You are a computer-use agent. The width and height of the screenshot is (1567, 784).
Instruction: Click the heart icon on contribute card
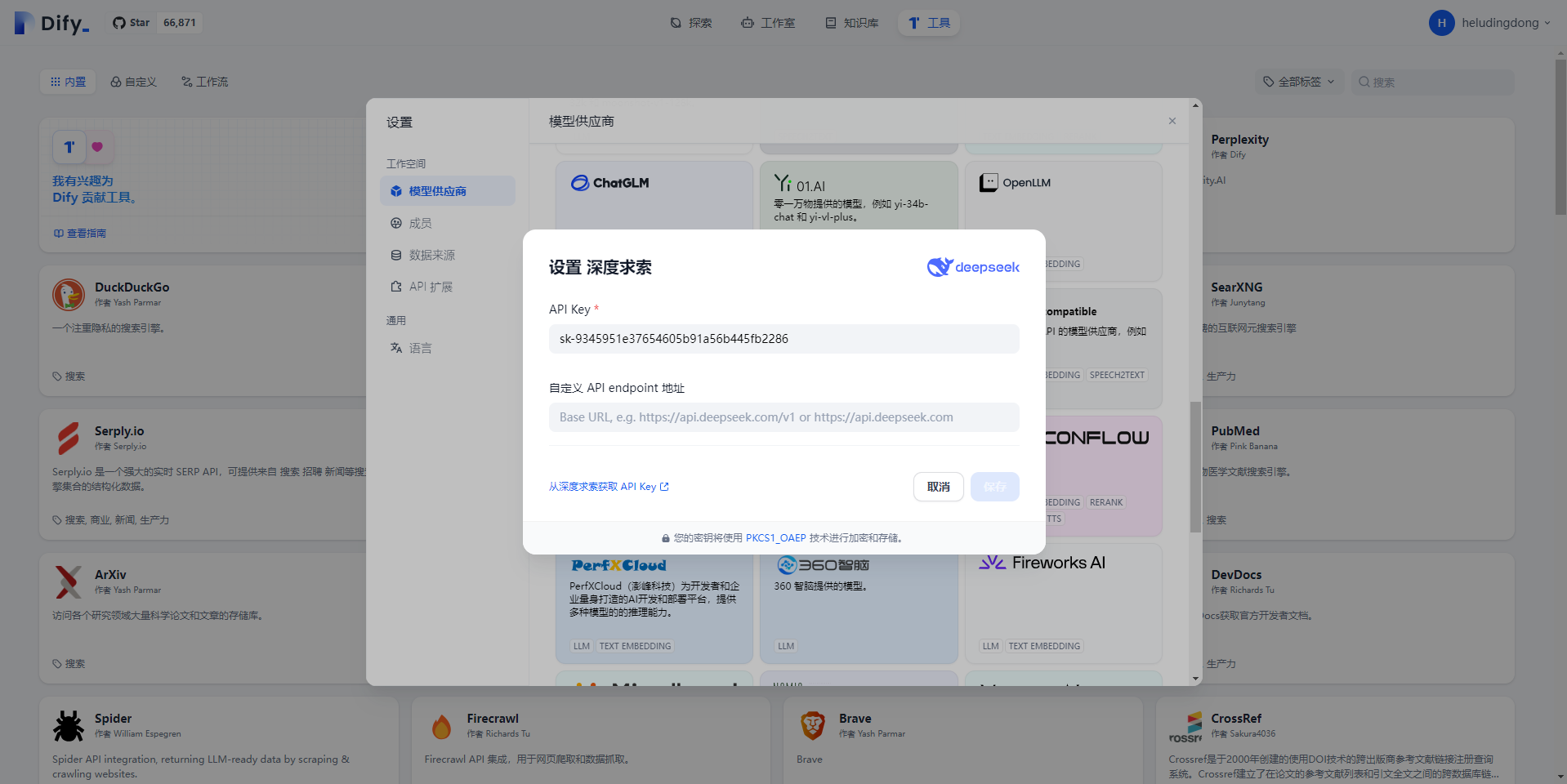[x=97, y=147]
